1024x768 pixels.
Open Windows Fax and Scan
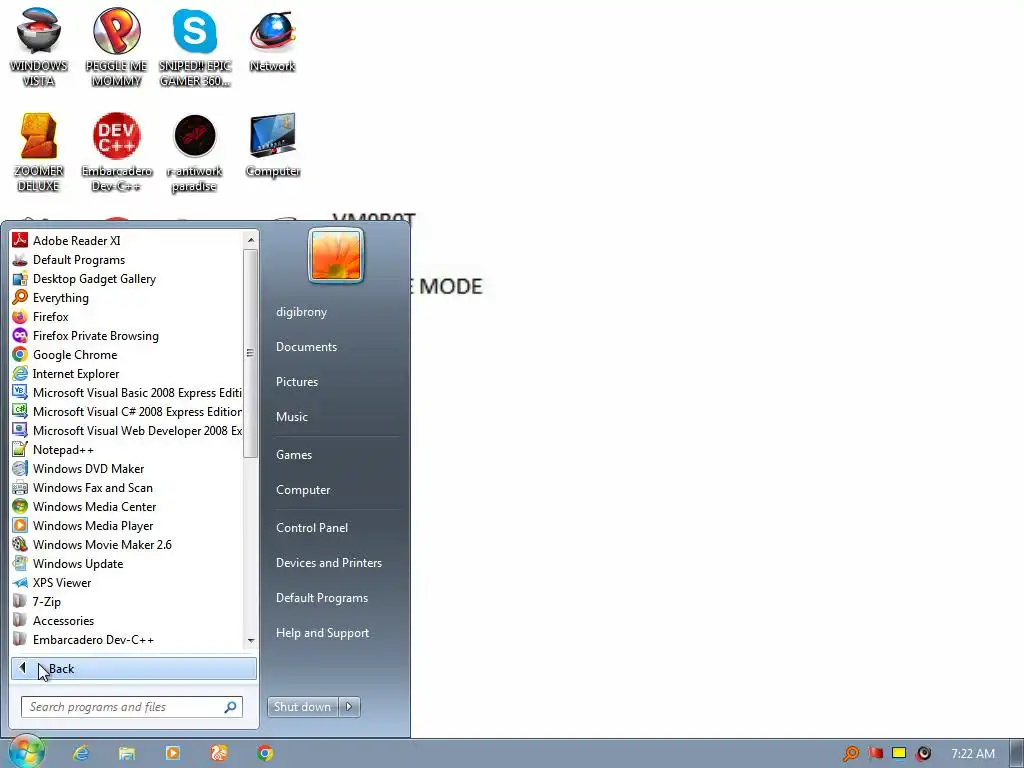[127, 488]
